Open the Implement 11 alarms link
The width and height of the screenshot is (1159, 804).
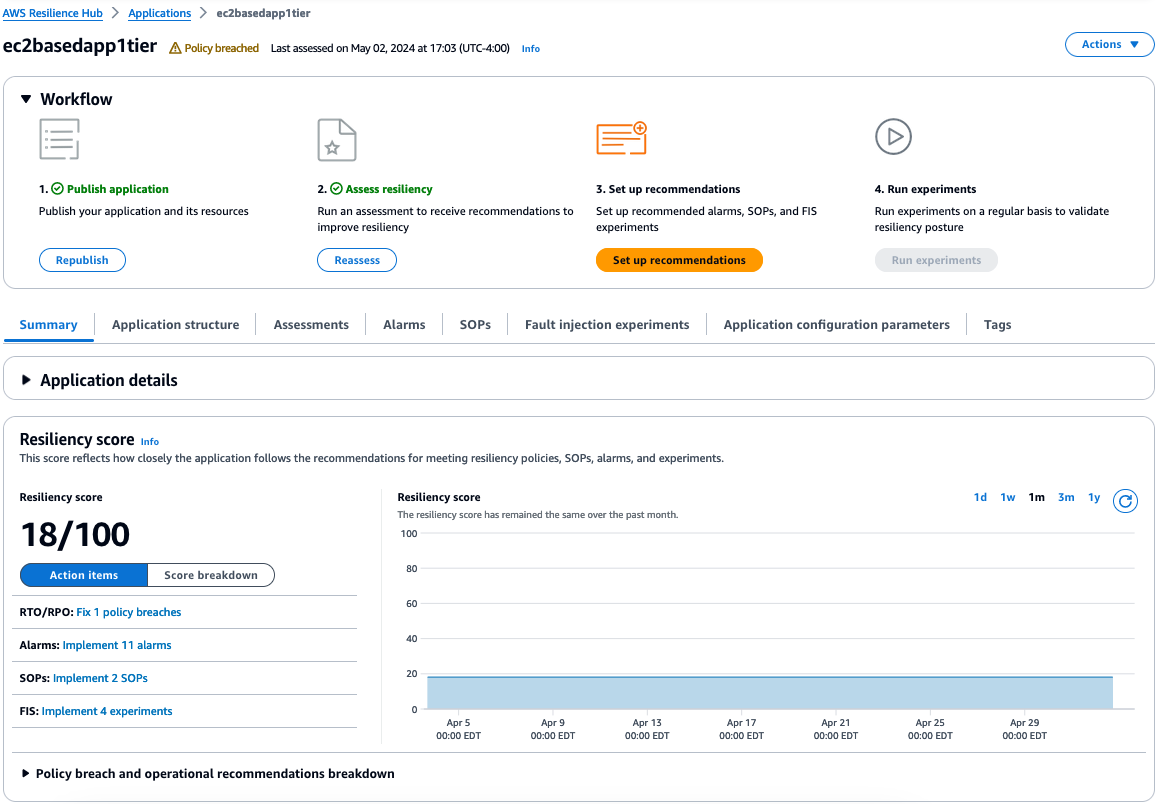117,645
